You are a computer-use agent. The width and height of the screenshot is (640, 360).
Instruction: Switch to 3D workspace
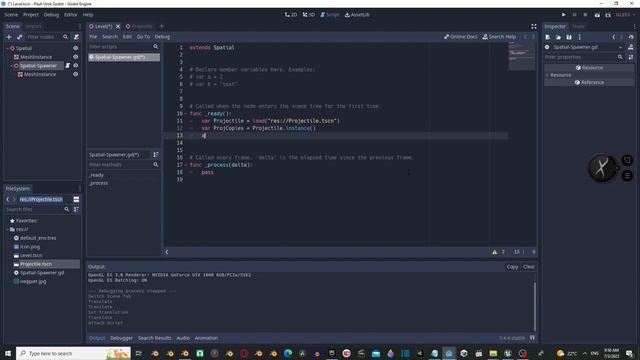click(309, 15)
